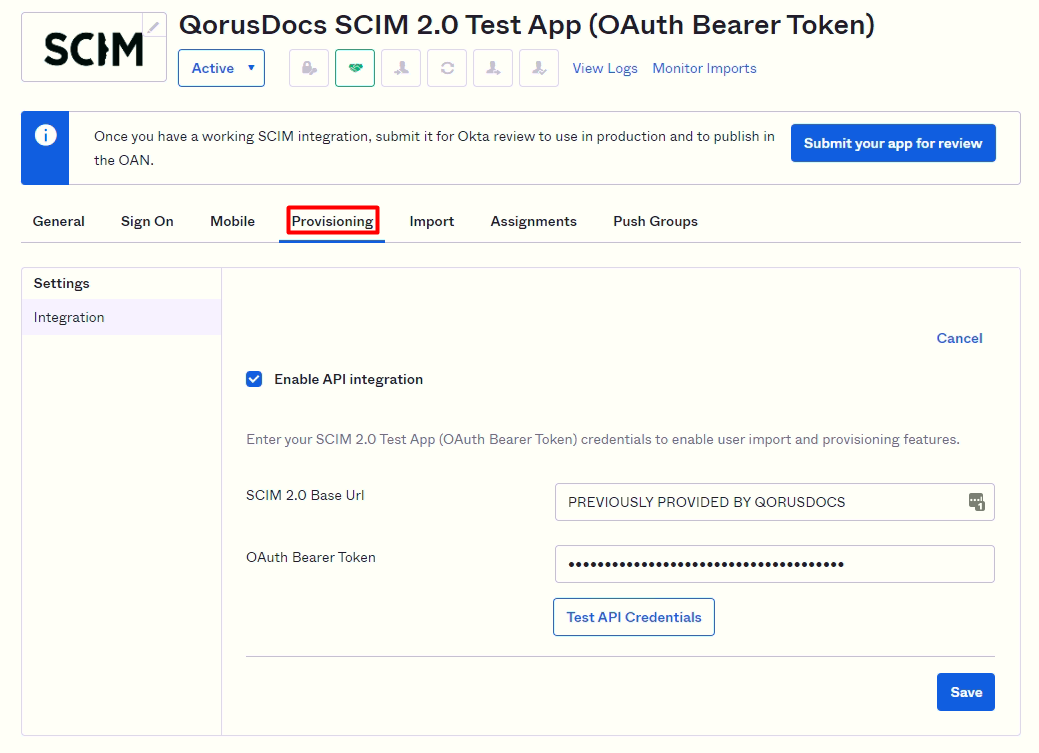Click the 'OAuth Bearer Token' label
This screenshot has width=1039, height=753.
[x=311, y=557]
